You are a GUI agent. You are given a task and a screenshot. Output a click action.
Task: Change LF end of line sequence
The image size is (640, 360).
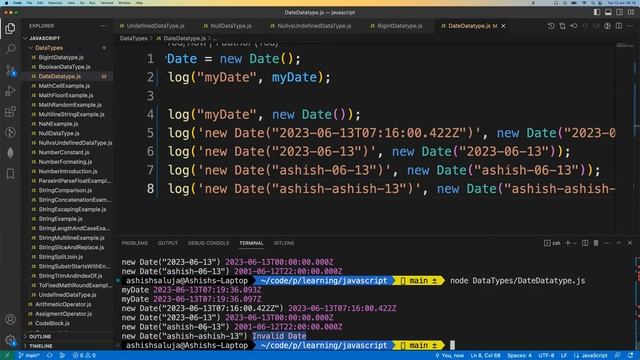coord(564,356)
